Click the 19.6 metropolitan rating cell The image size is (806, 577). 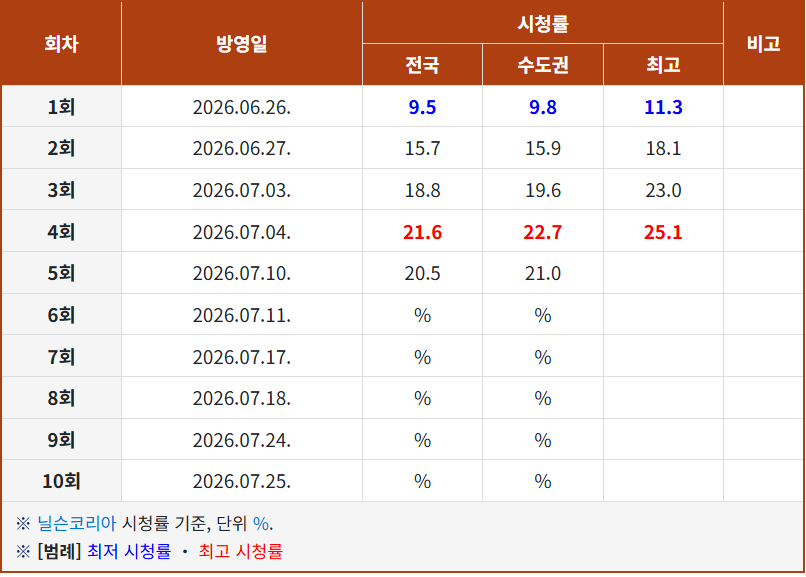(543, 190)
